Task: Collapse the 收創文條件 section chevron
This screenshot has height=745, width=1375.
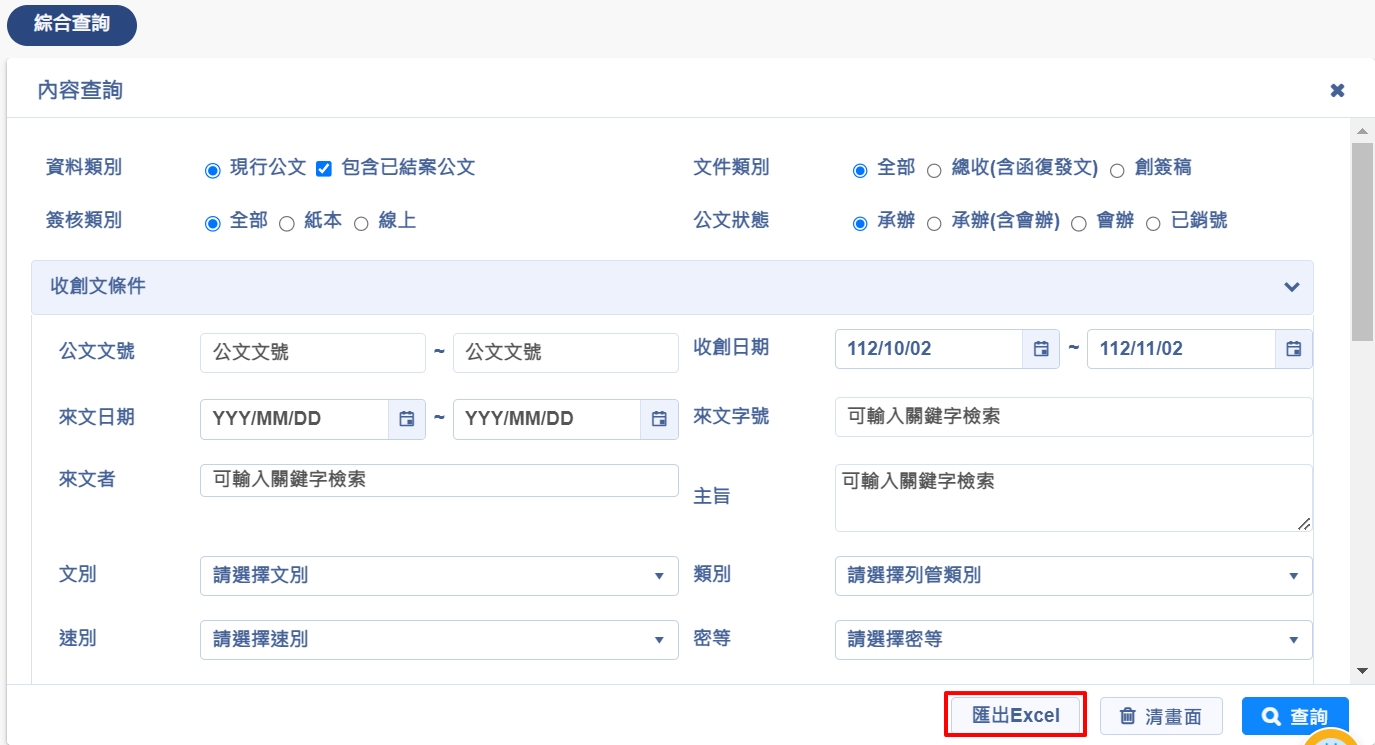Action: click(x=1292, y=287)
